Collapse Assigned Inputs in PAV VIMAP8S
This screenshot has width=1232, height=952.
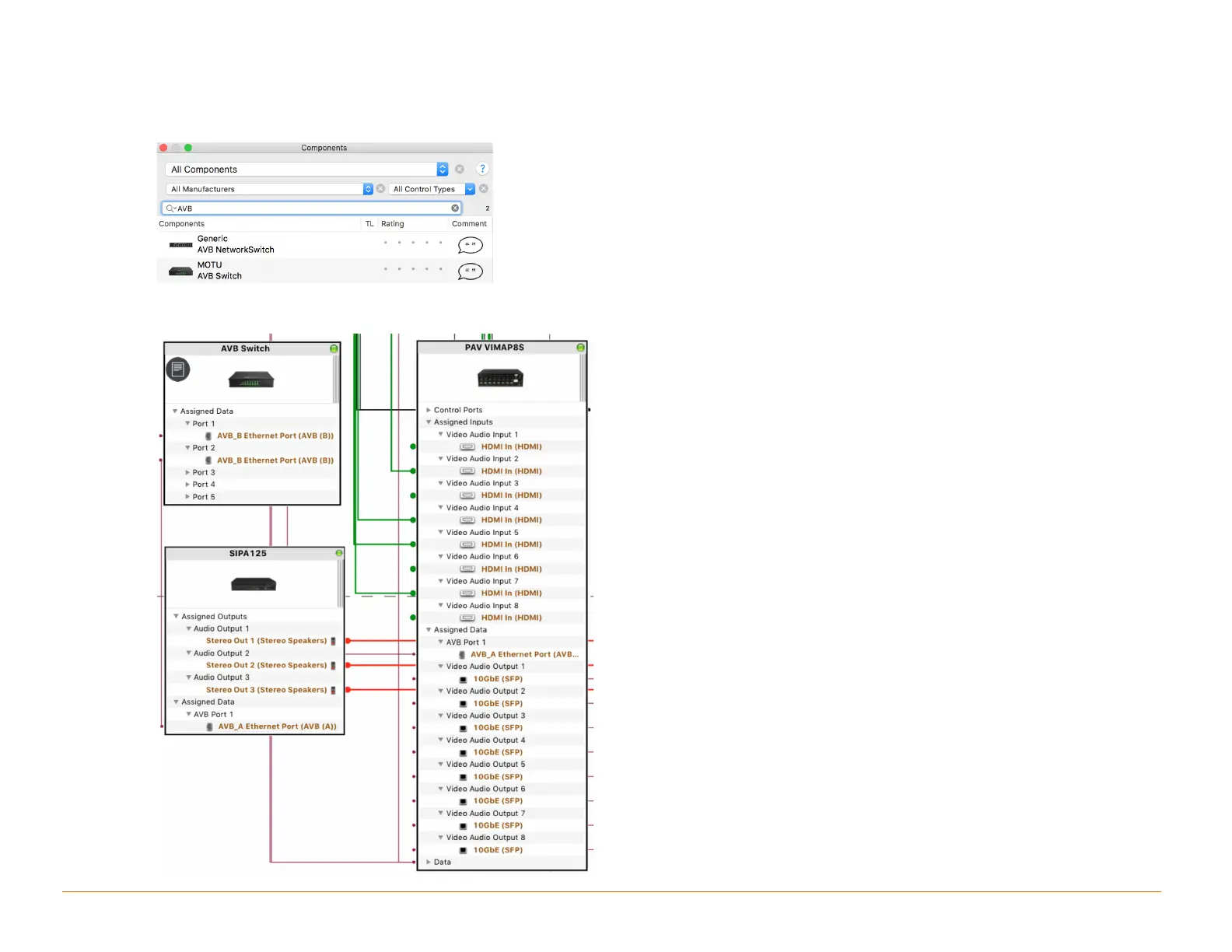pos(429,422)
